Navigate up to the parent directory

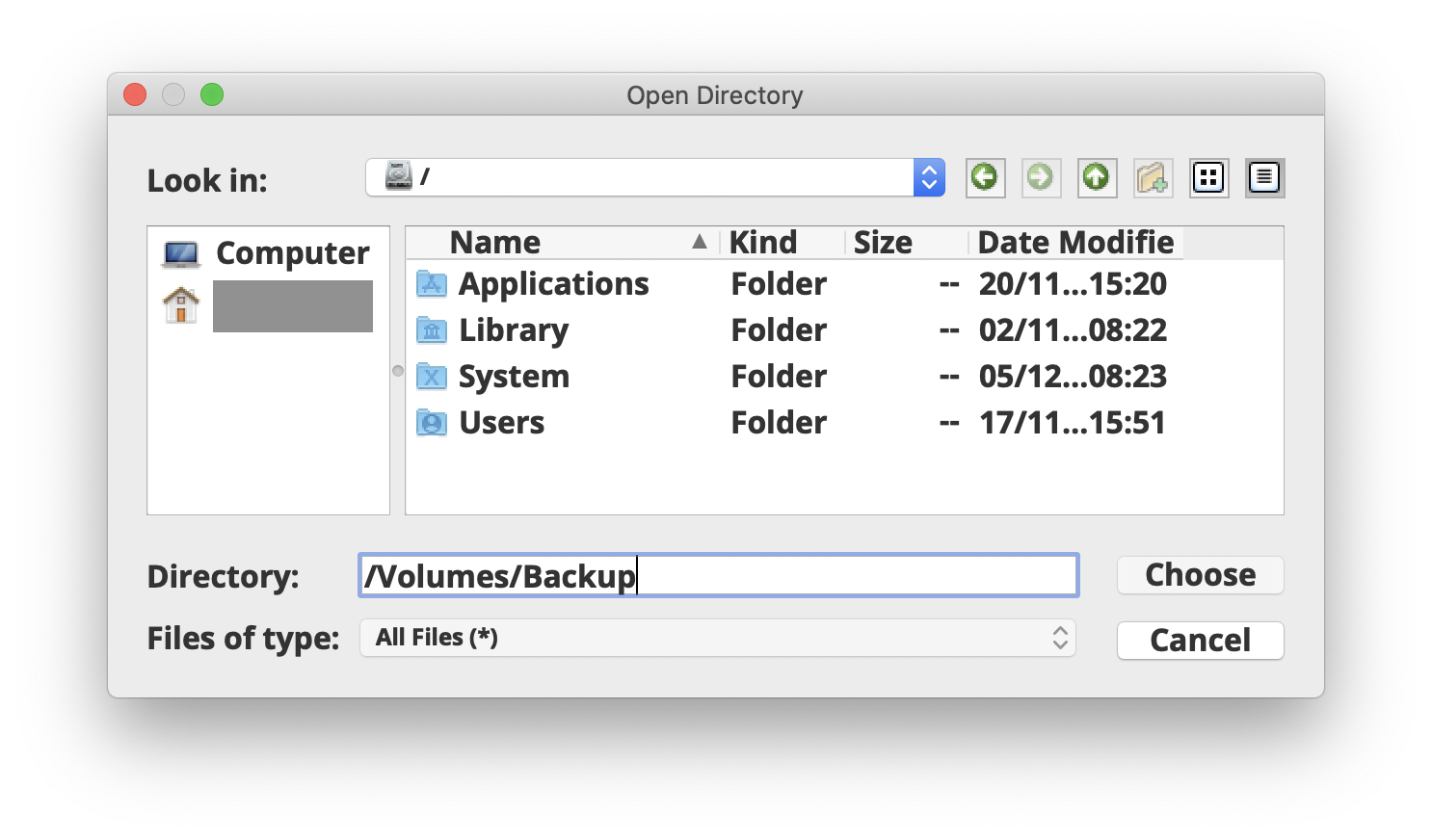pyautogui.click(x=1097, y=177)
